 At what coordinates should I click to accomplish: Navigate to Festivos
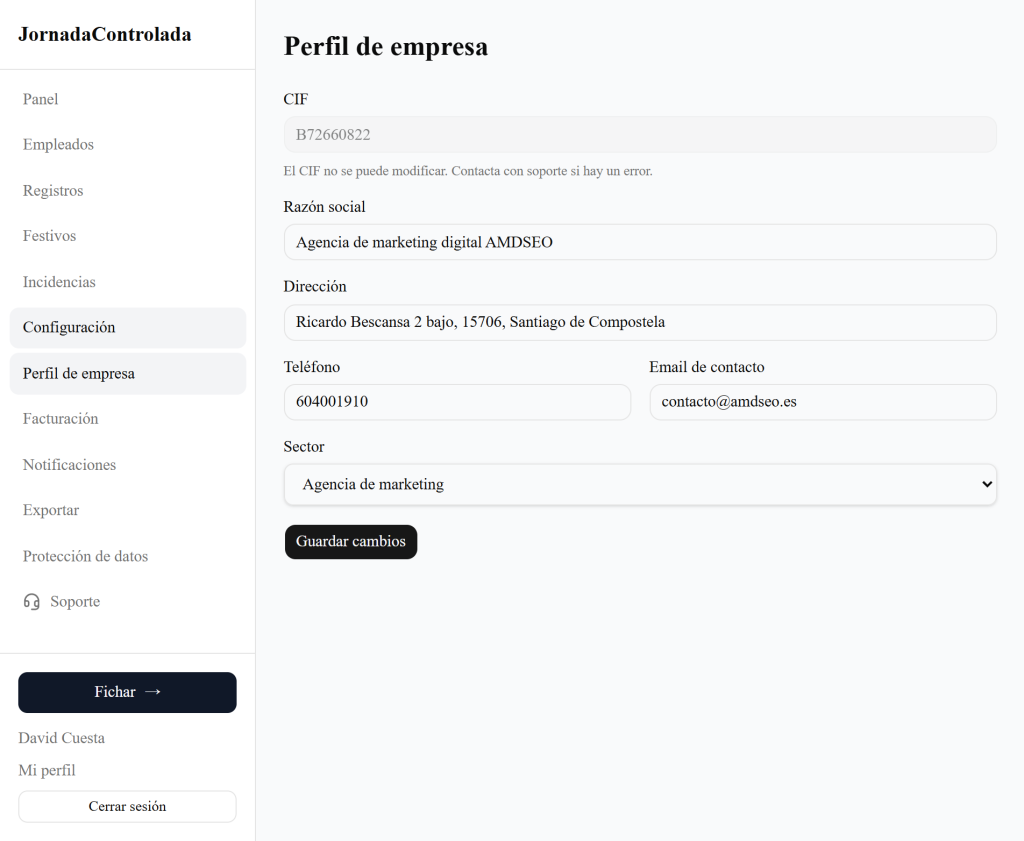pyautogui.click(x=50, y=236)
